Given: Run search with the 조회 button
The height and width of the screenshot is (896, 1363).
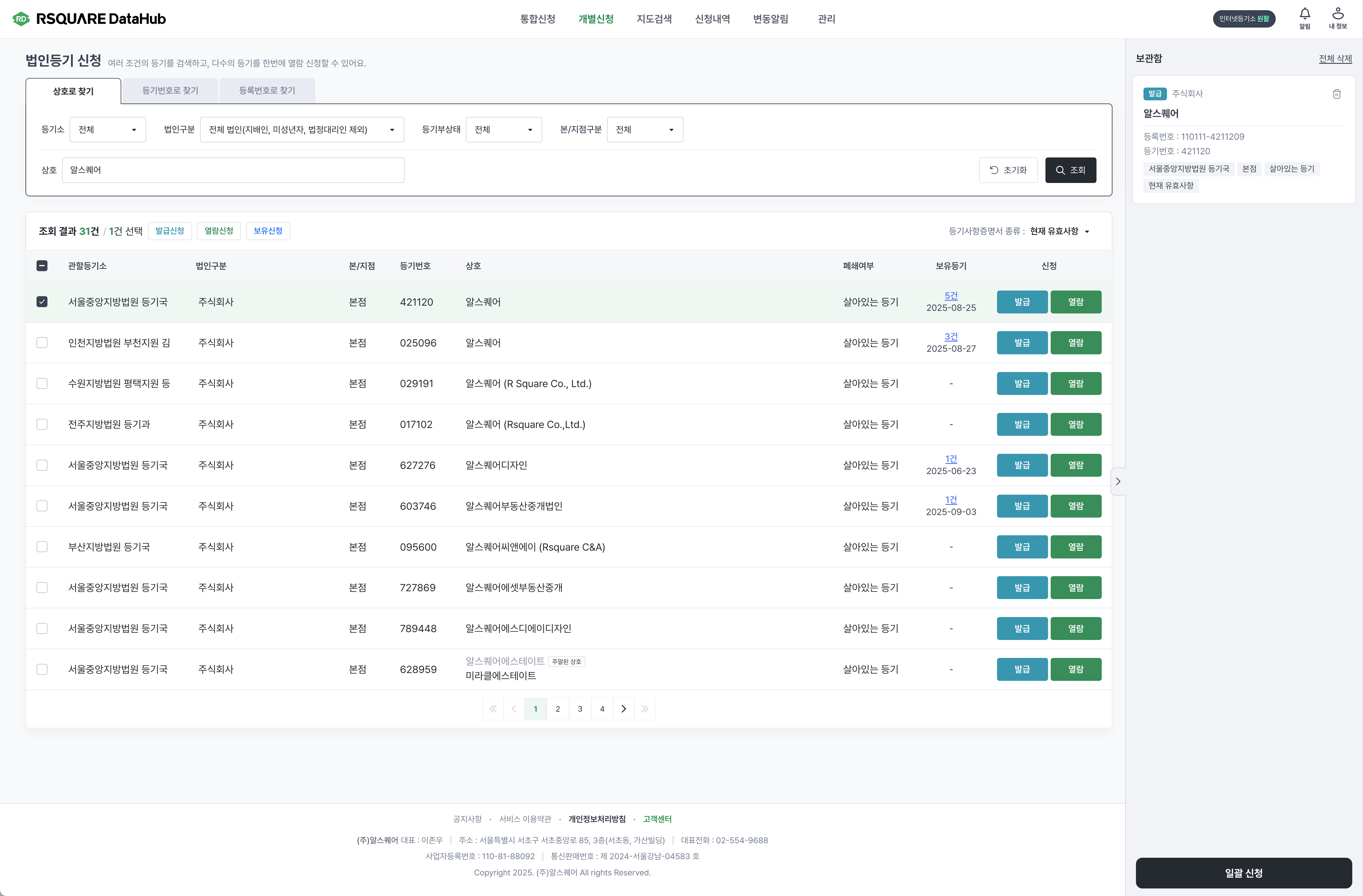Looking at the screenshot, I should coord(1070,170).
